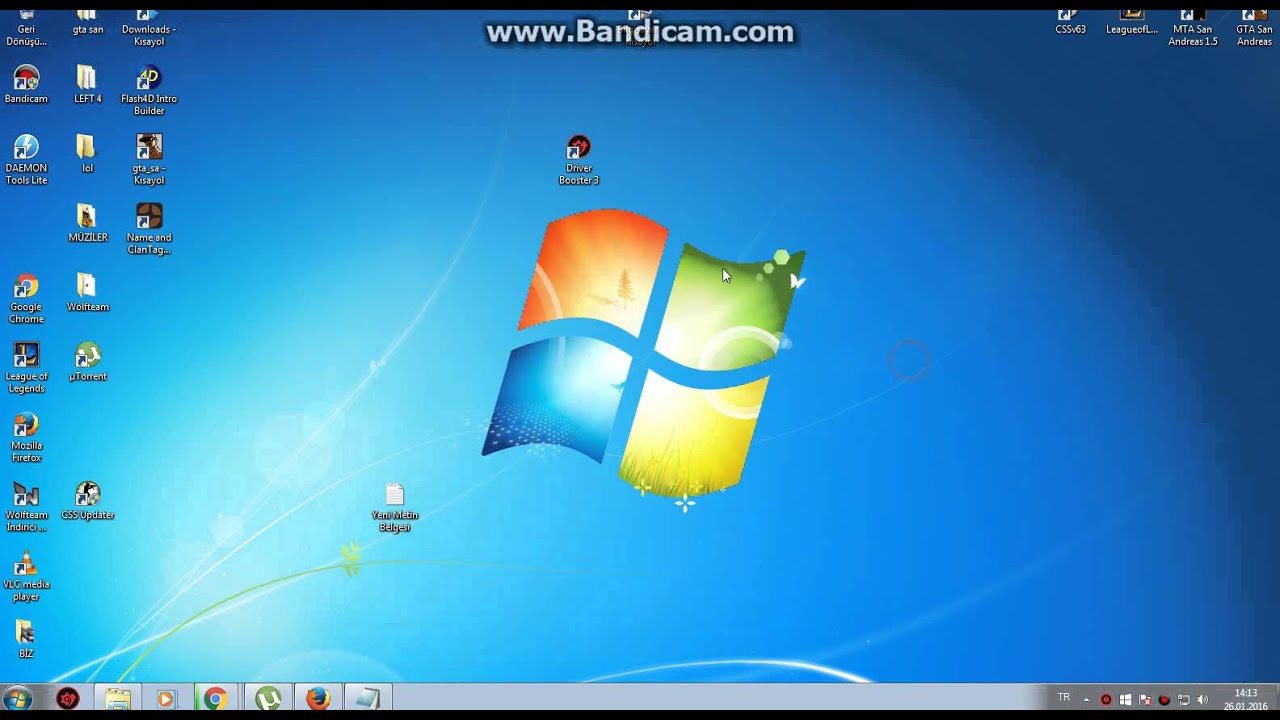Launch Google Chrome from desktop icon
This screenshot has height=720, width=1280.
[x=26, y=298]
